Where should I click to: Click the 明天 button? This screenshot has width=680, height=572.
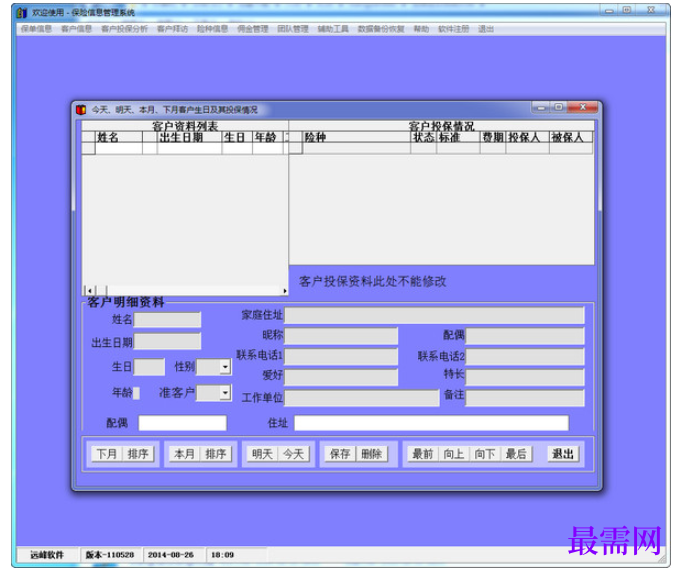(x=262, y=454)
